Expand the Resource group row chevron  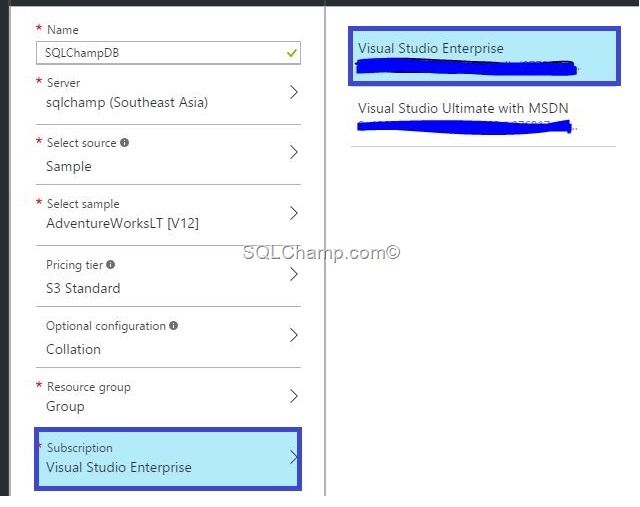293,396
